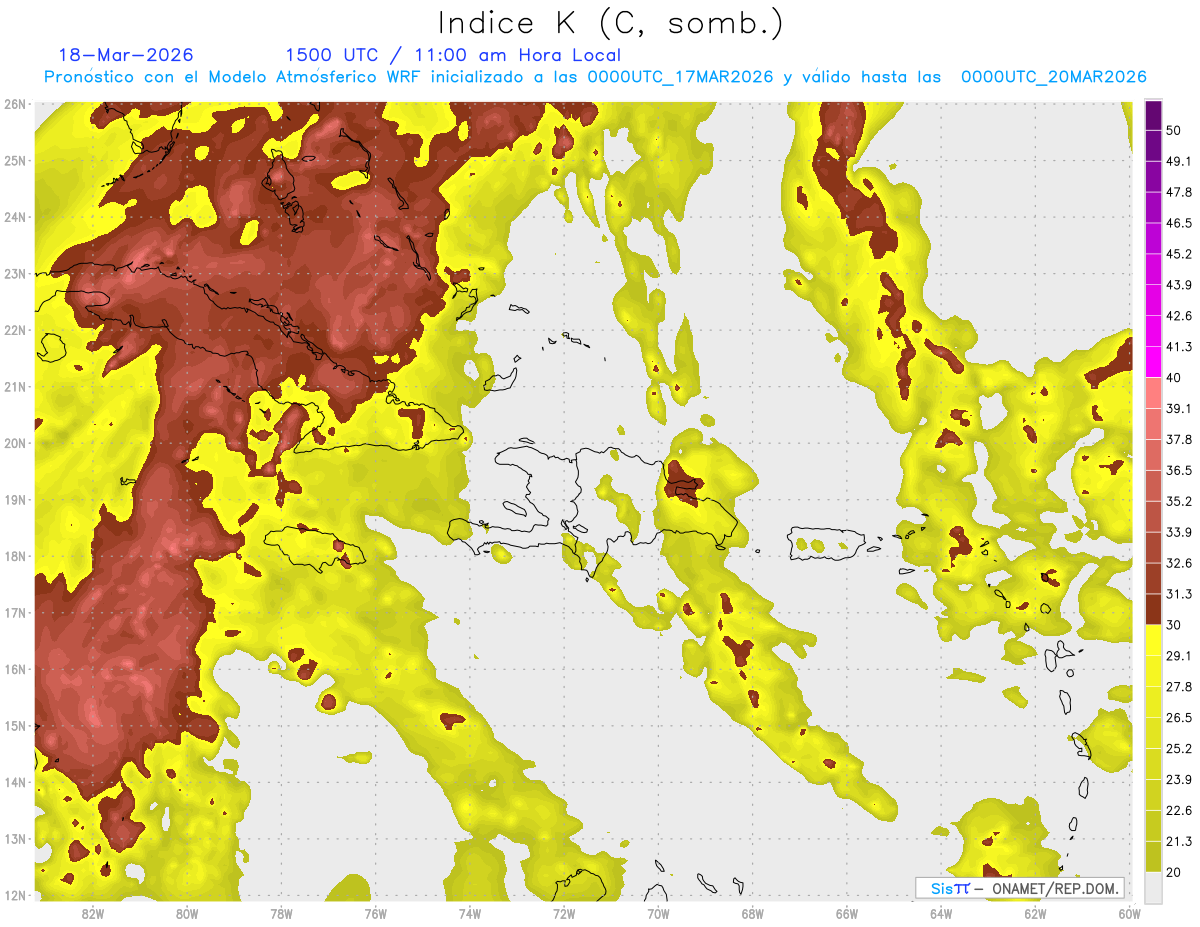Click the WRF model forecast description text
This screenshot has height=927, width=1200.
click(x=595, y=77)
